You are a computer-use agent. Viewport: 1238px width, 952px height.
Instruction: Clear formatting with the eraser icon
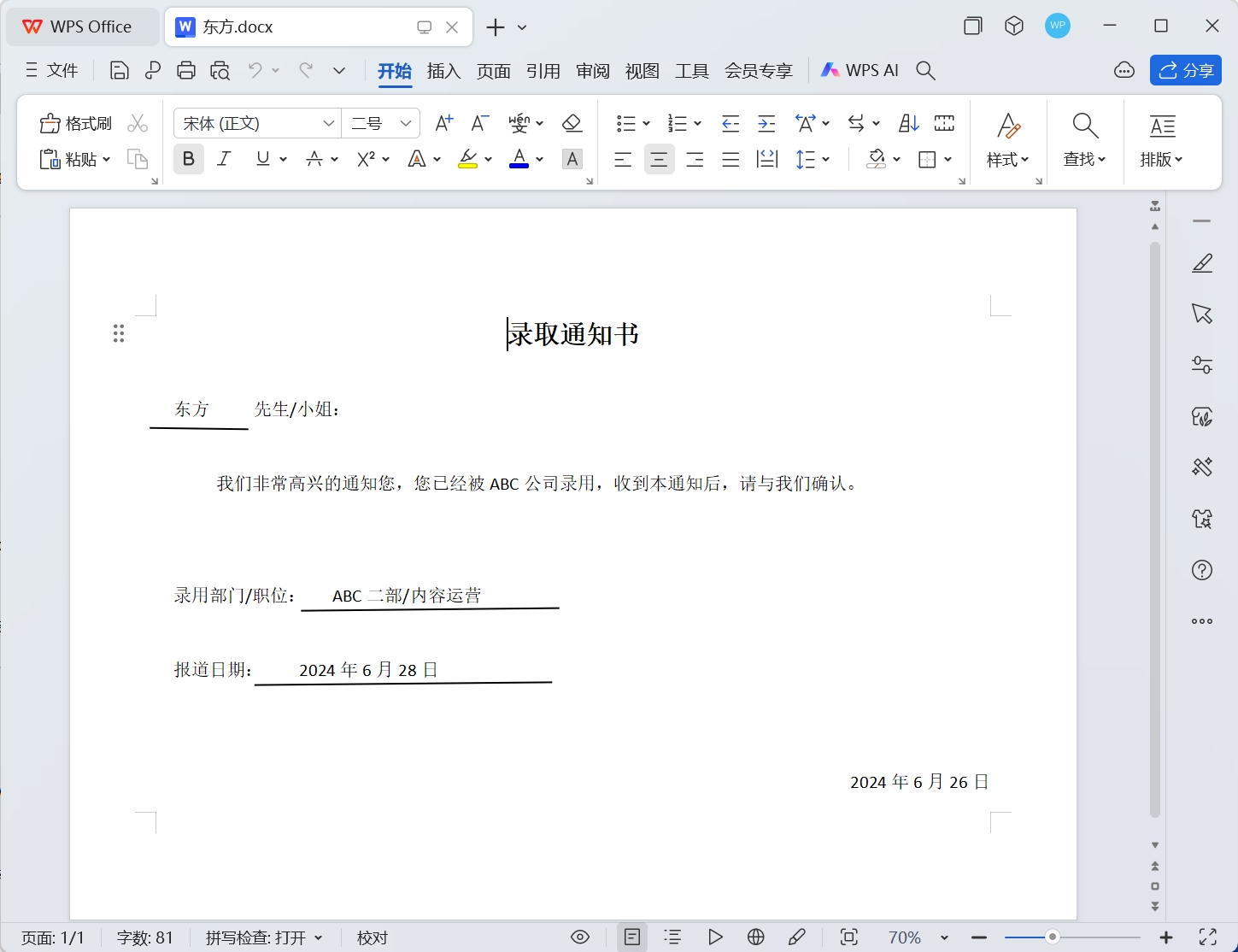(572, 123)
